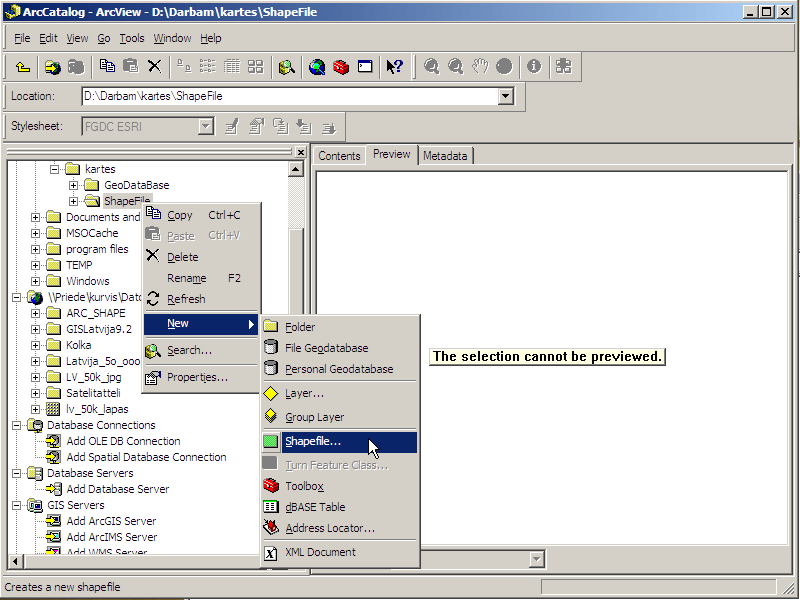Click Add OLE DB Connection

click(x=123, y=441)
